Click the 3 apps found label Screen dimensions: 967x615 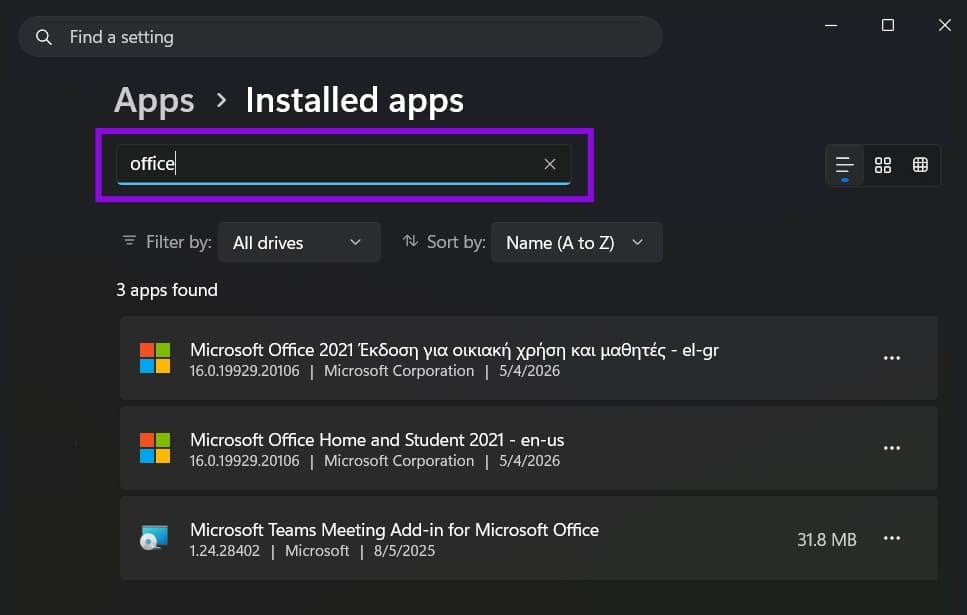167,290
